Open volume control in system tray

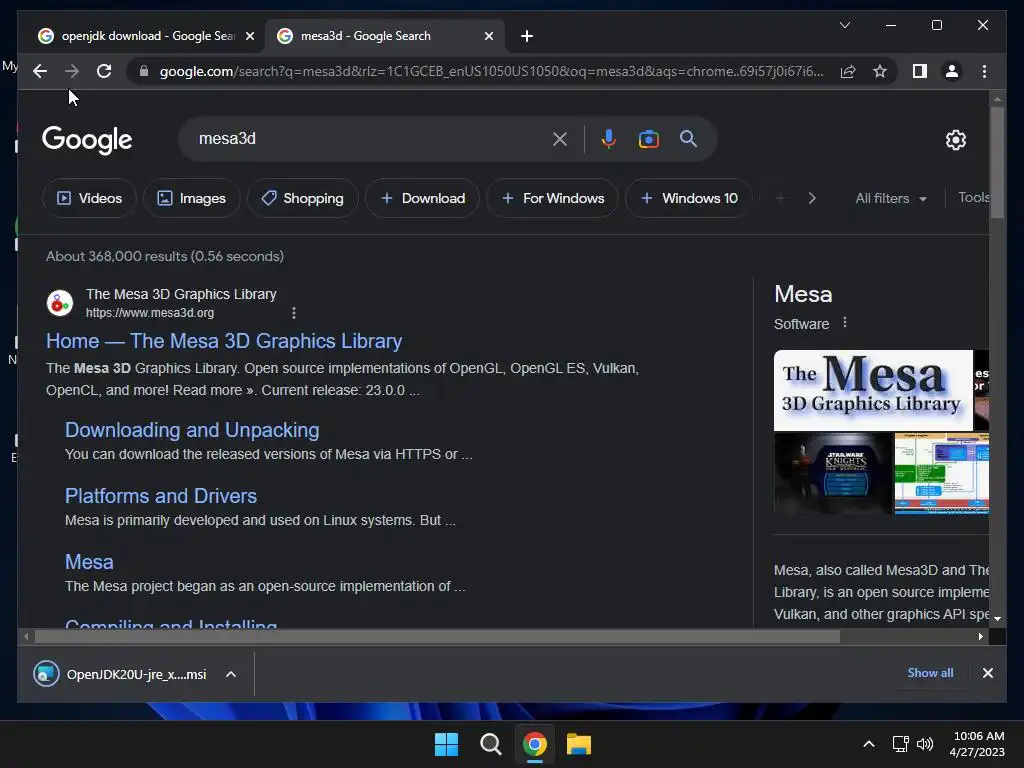coord(925,744)
